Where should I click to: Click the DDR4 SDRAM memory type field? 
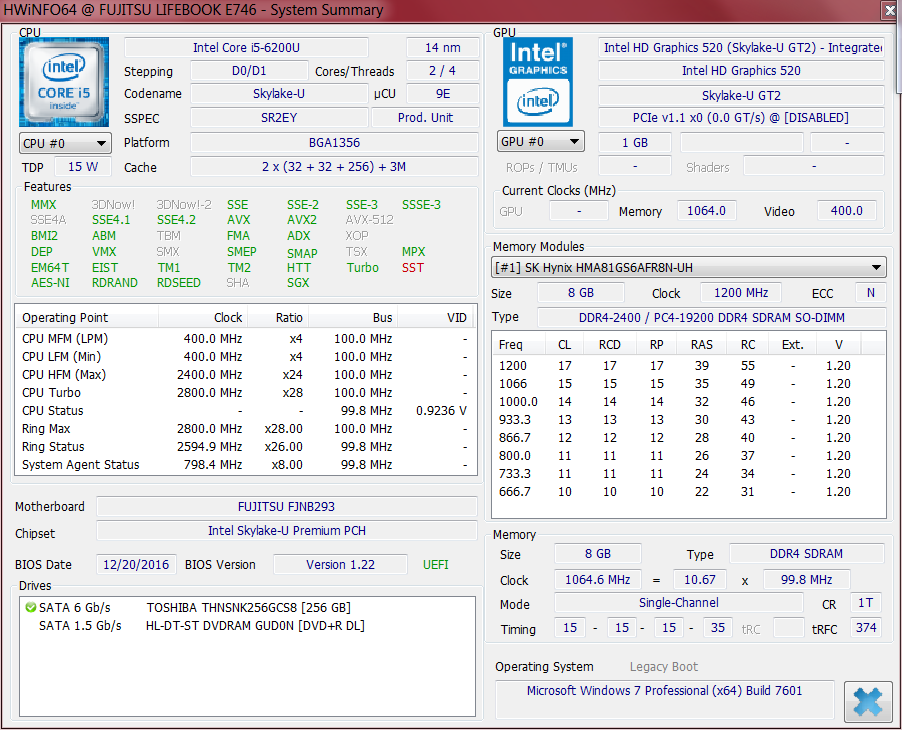806,554
